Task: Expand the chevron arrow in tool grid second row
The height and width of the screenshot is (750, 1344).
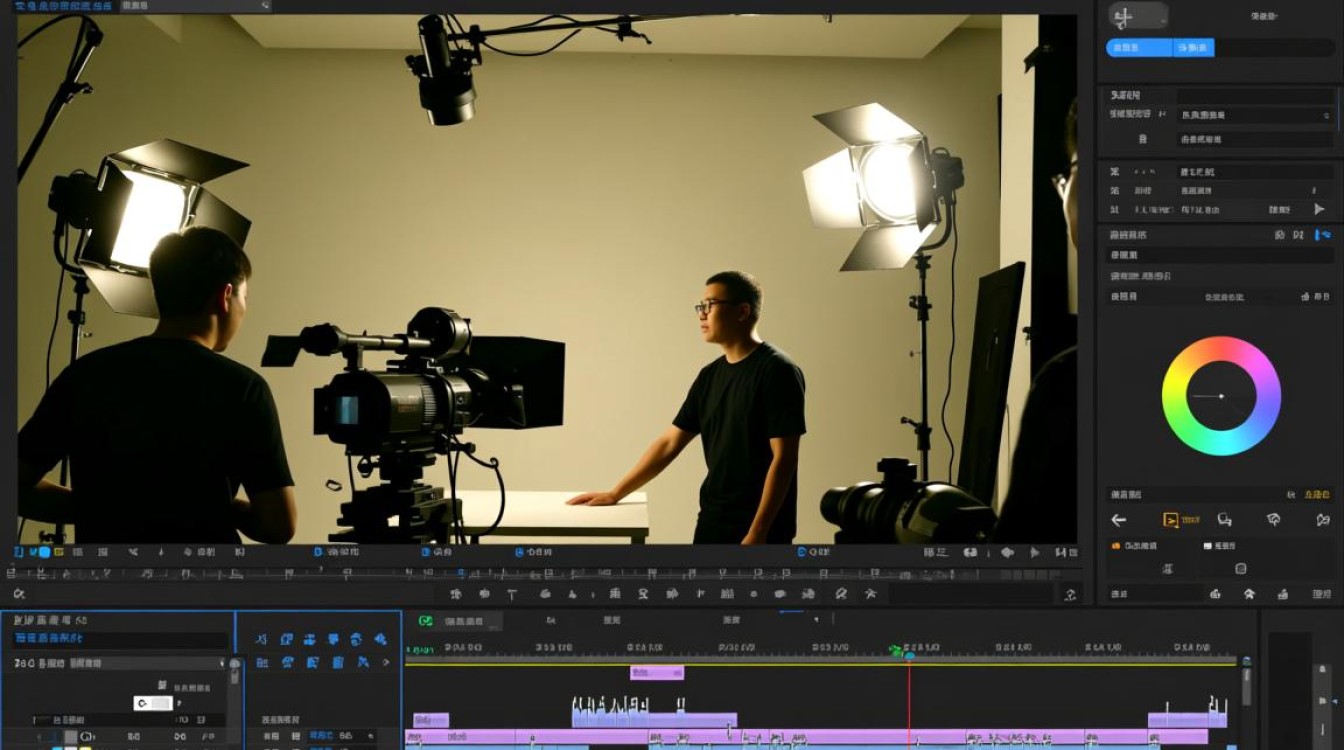Action: [386, 662]
